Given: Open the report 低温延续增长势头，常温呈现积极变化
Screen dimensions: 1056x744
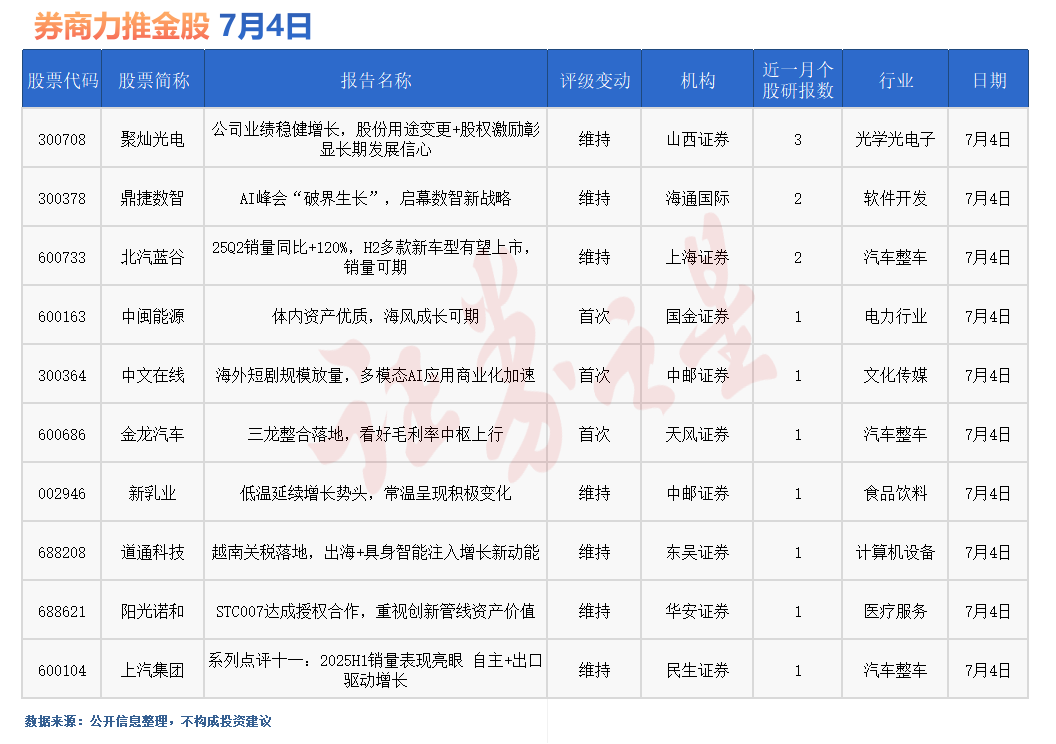Looking at the screenshot, I should pos(376,494).
